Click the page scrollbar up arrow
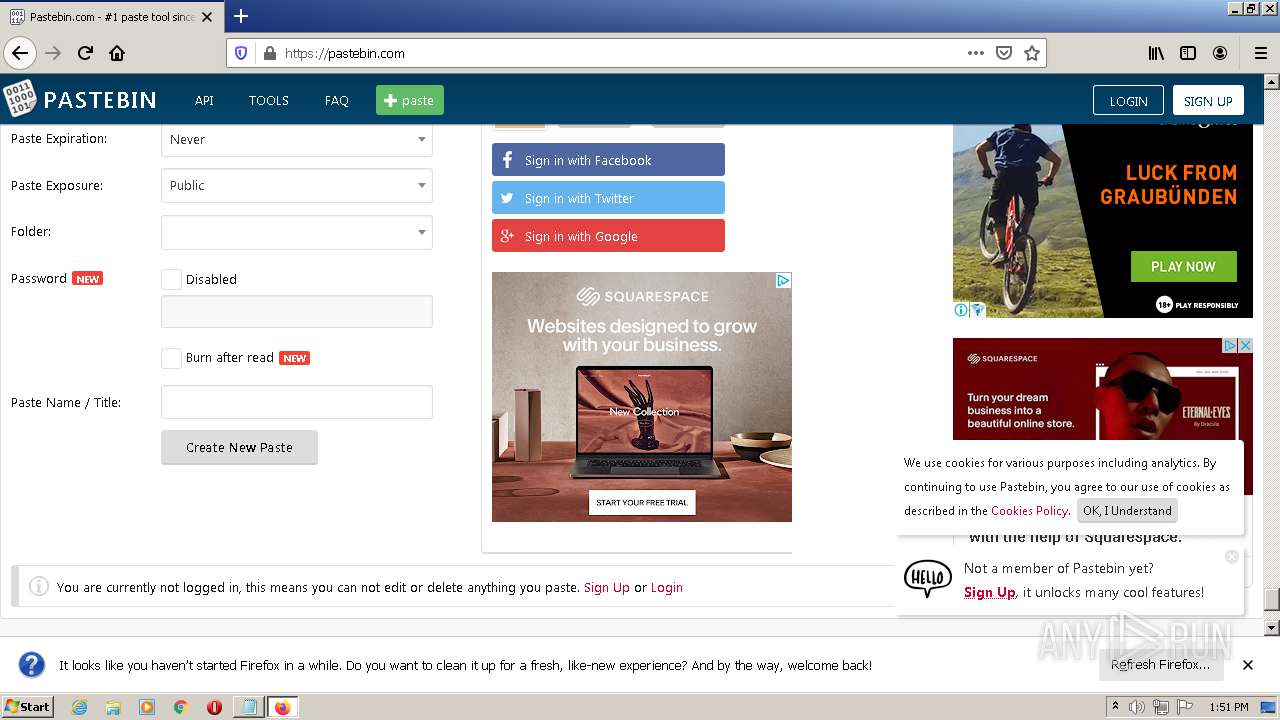 pos(1271,82)
